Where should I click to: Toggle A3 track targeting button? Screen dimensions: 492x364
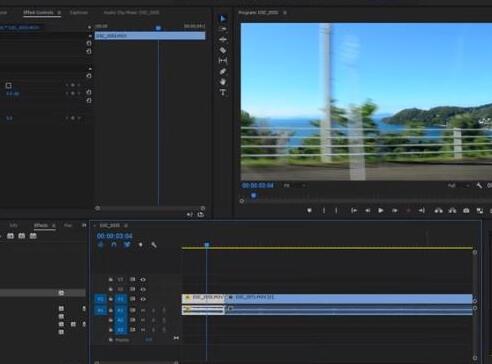121,330
